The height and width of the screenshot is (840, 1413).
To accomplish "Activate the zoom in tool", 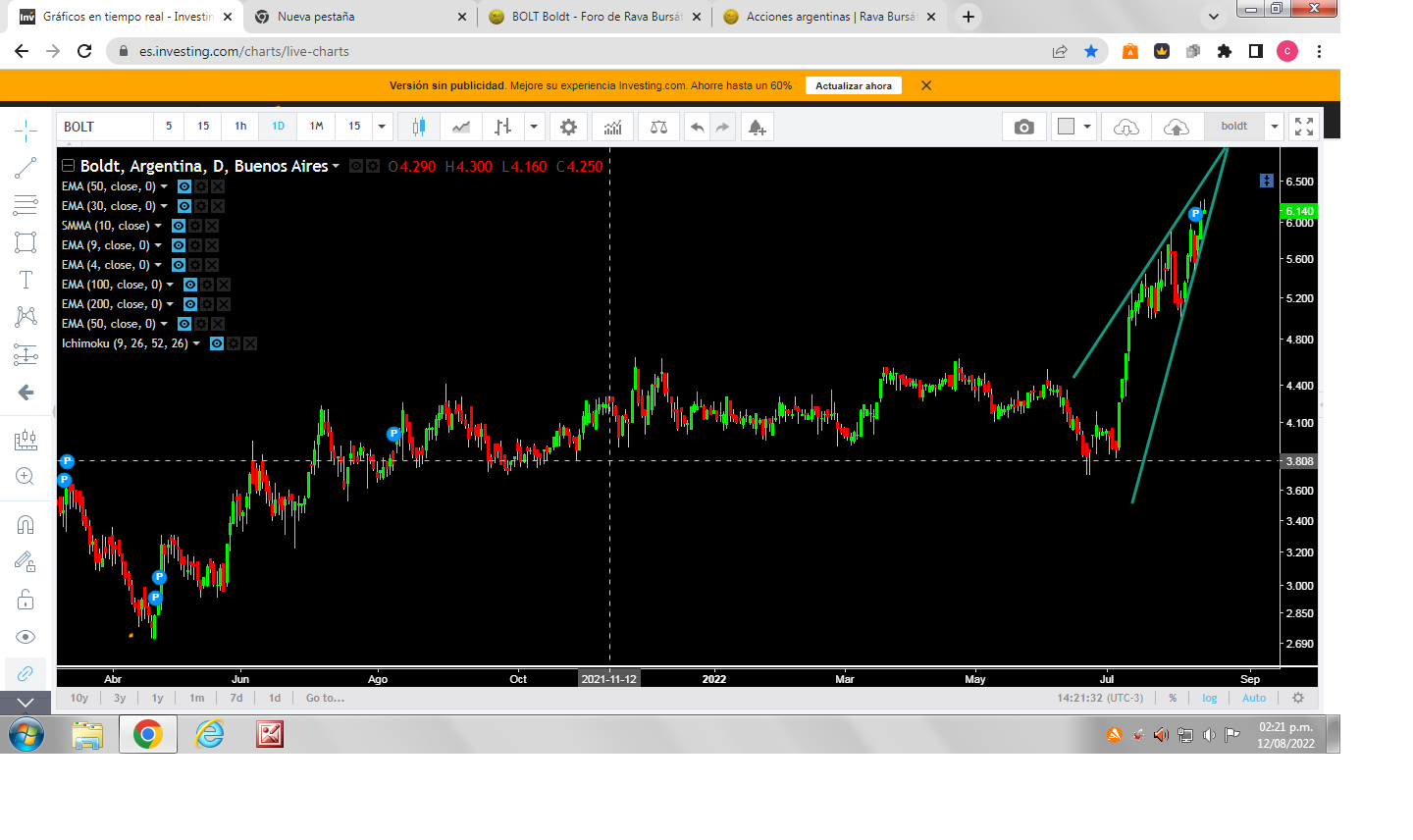I will tap(26, 477).
